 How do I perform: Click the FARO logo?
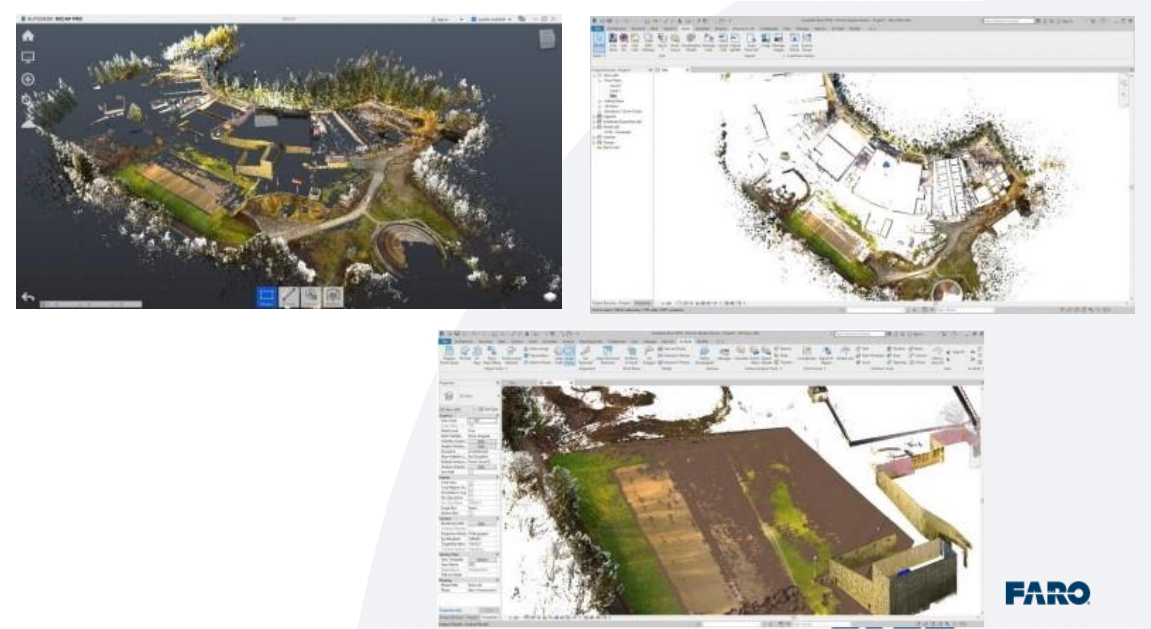(x=1047, y=593)
